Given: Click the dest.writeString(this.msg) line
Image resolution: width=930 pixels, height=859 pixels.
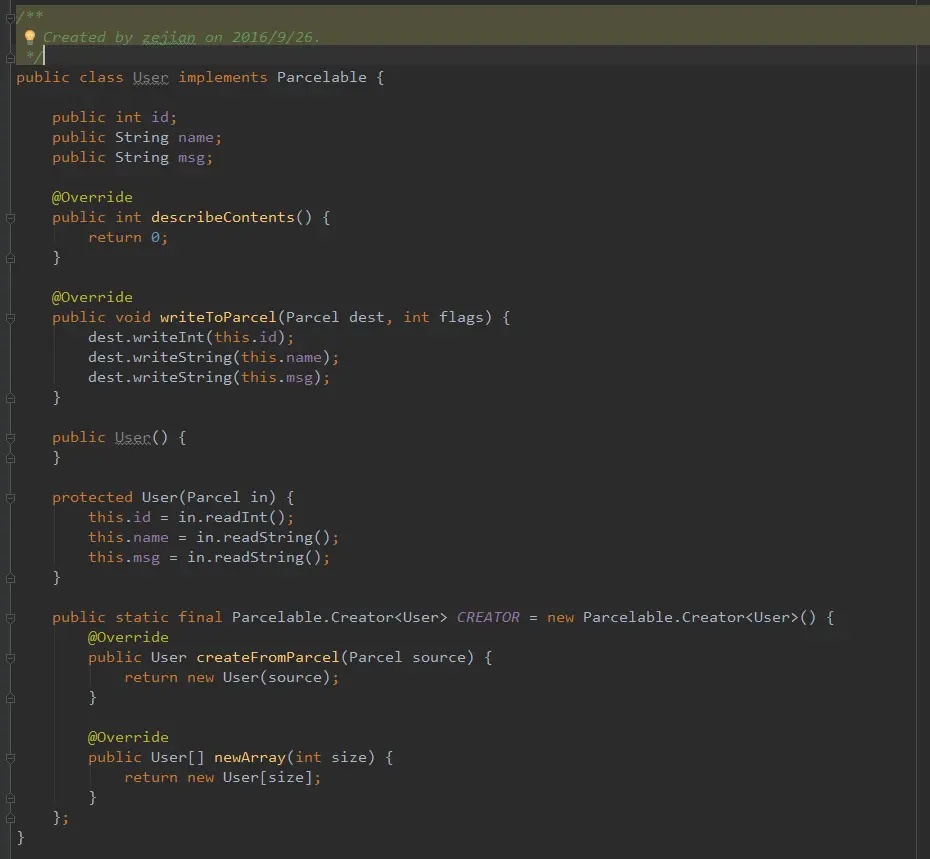Looking at the screenshot, I should (209, 378).
